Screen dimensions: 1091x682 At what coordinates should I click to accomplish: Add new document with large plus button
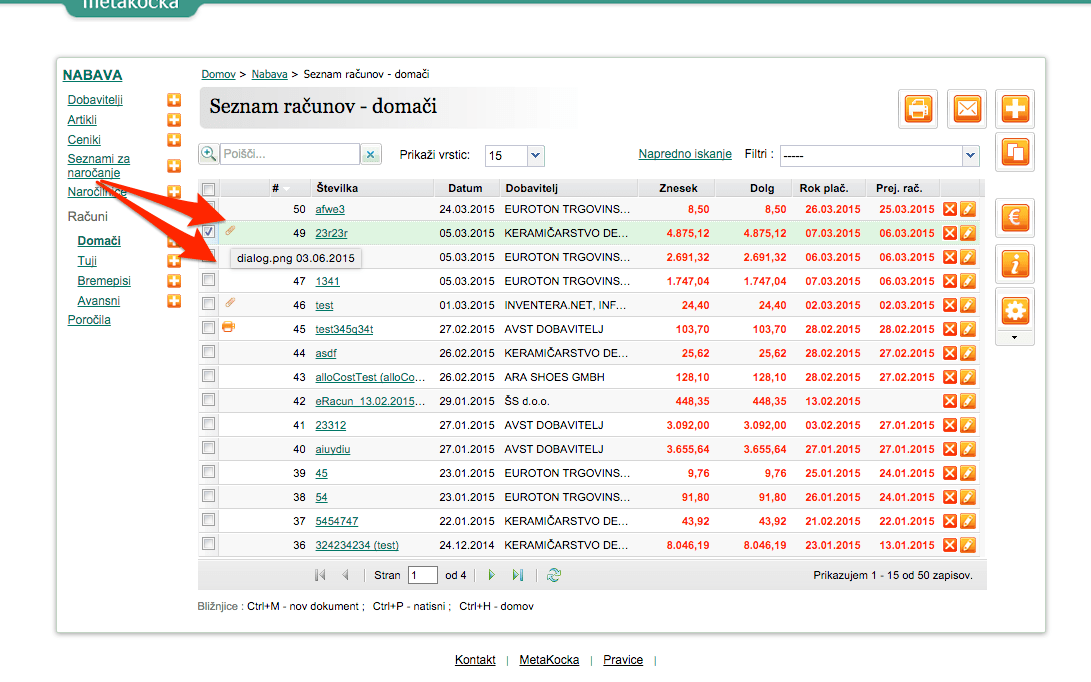pyautogui.click(x=1014, y=109)
